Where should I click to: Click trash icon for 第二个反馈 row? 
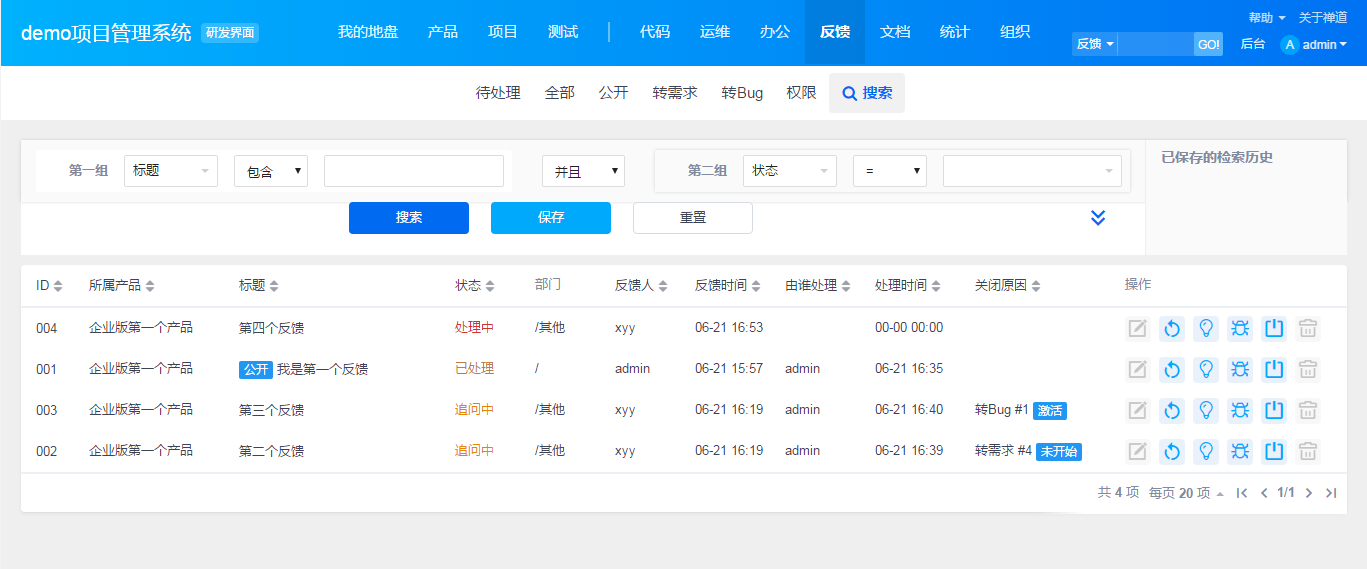(1307, 451)
